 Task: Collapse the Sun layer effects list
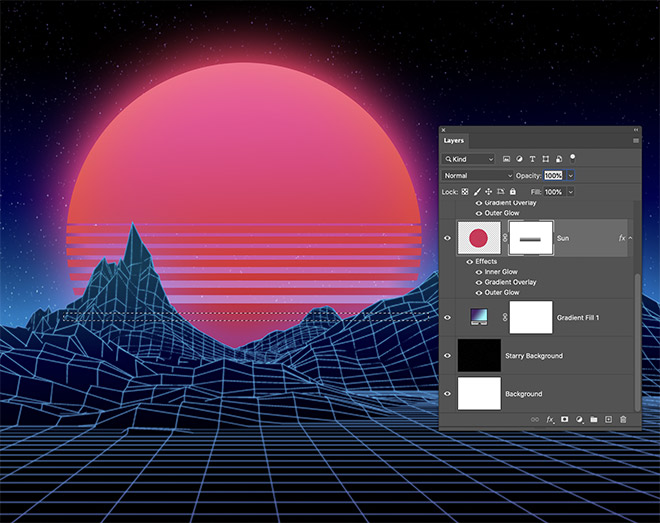point(630,238)
